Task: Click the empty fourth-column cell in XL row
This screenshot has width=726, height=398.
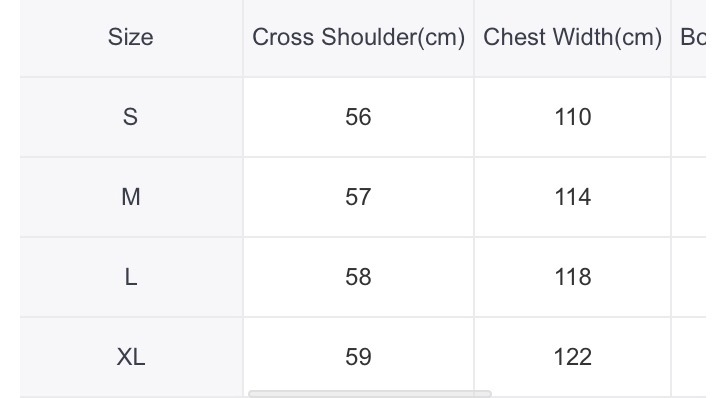Action: [x=688, y=357]
